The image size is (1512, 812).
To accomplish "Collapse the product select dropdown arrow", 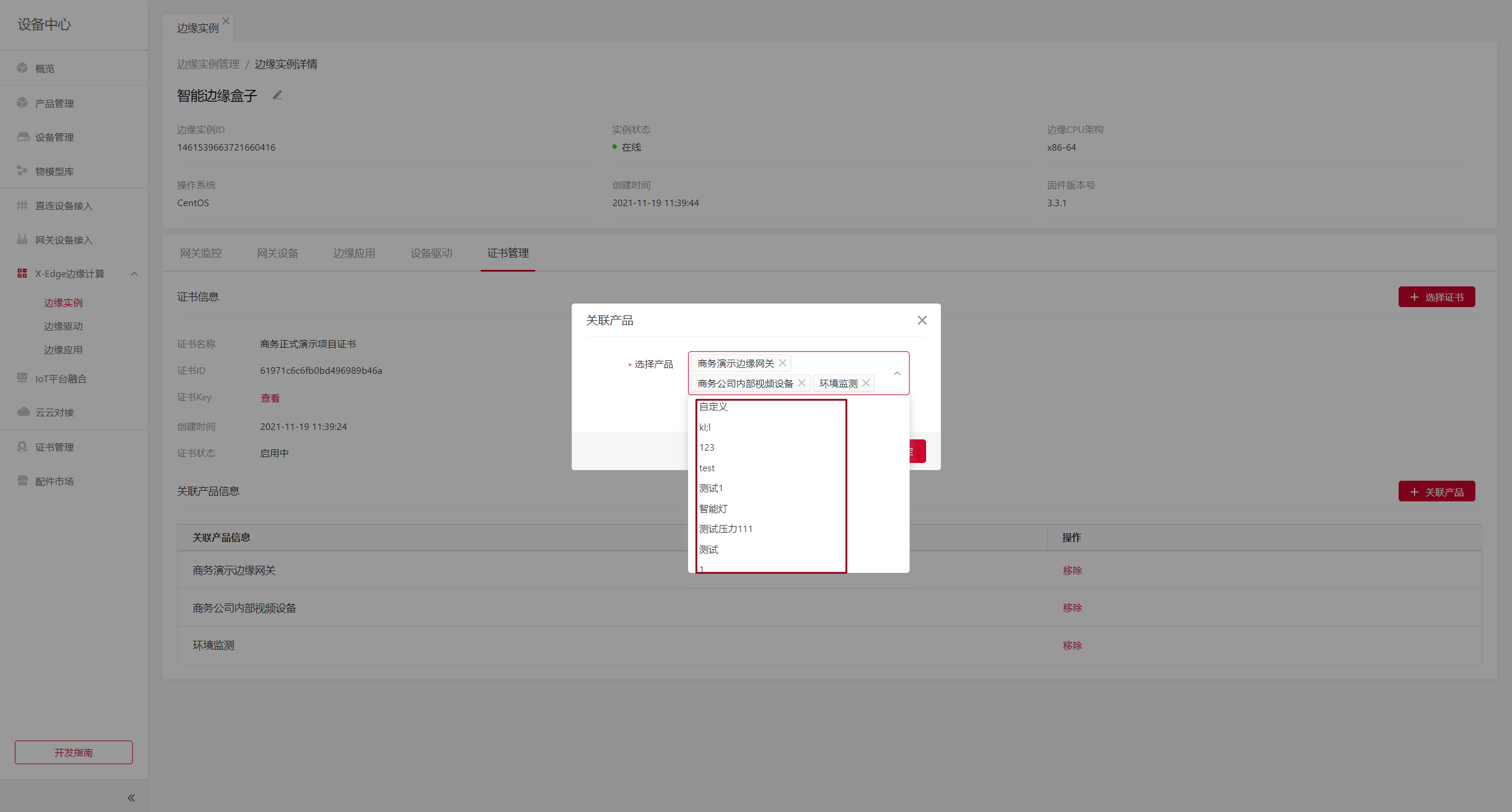I will pos(897,373).
